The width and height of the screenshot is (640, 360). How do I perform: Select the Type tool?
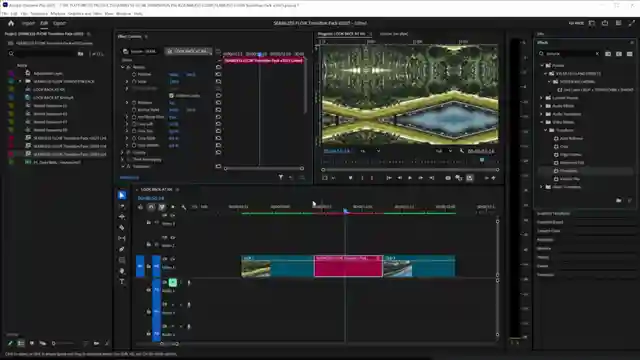click(x=122, y=282)
